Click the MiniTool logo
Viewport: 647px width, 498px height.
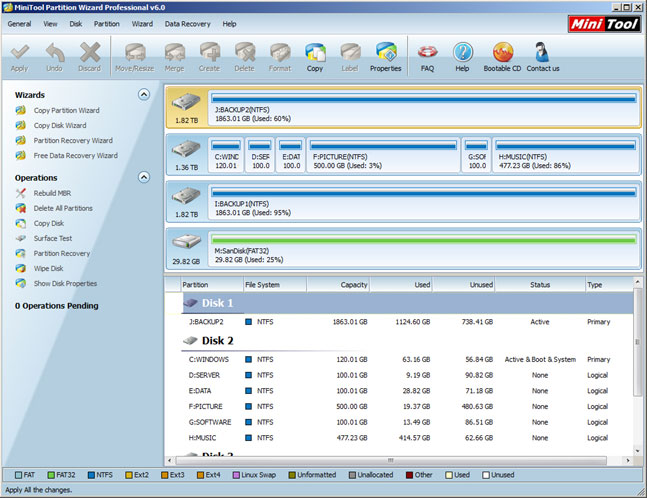click(x=604, y=24)
